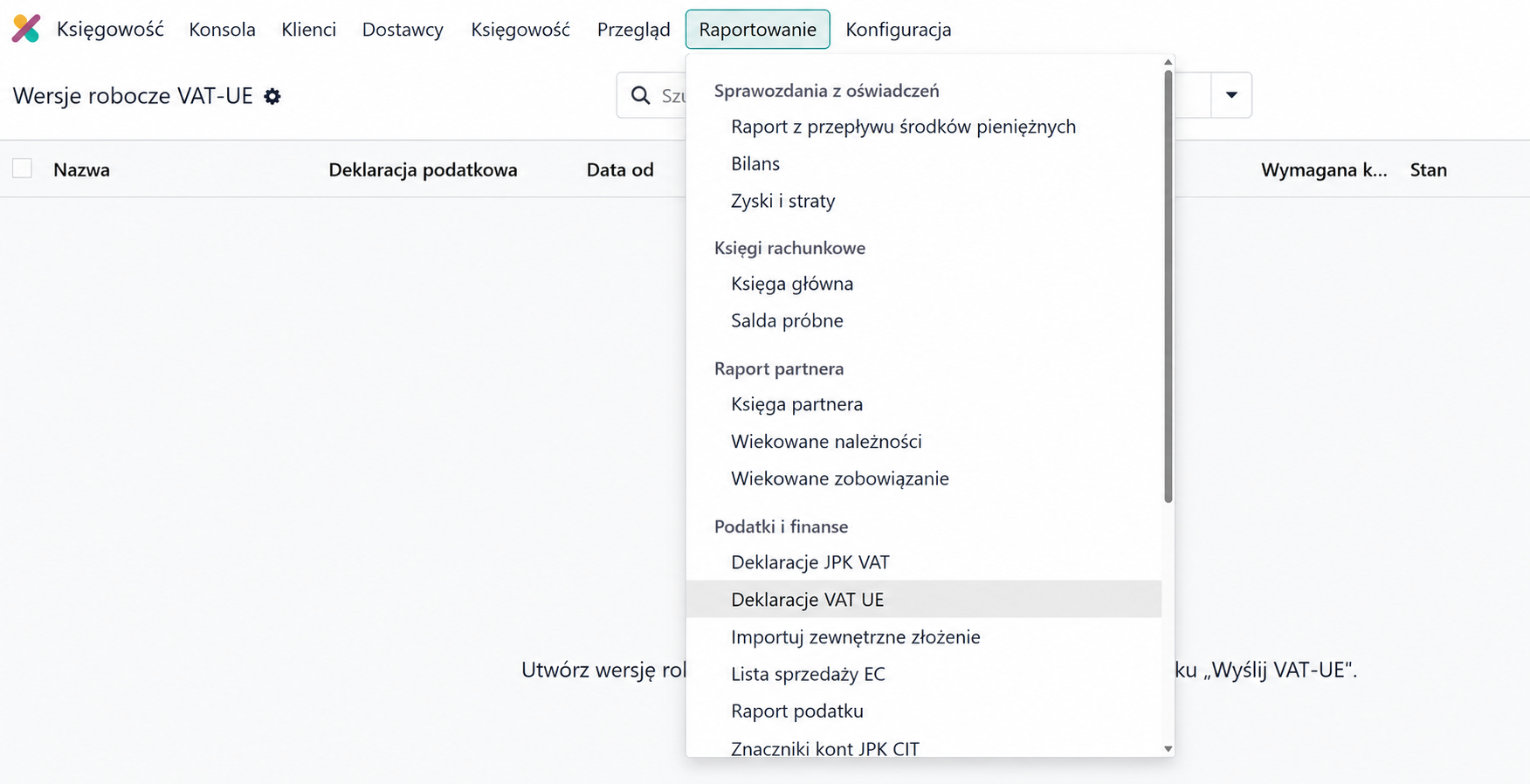Viewport: 1530px width, 784px height.
Task: Select the Bilans report
Action: (x=924, y=163)
